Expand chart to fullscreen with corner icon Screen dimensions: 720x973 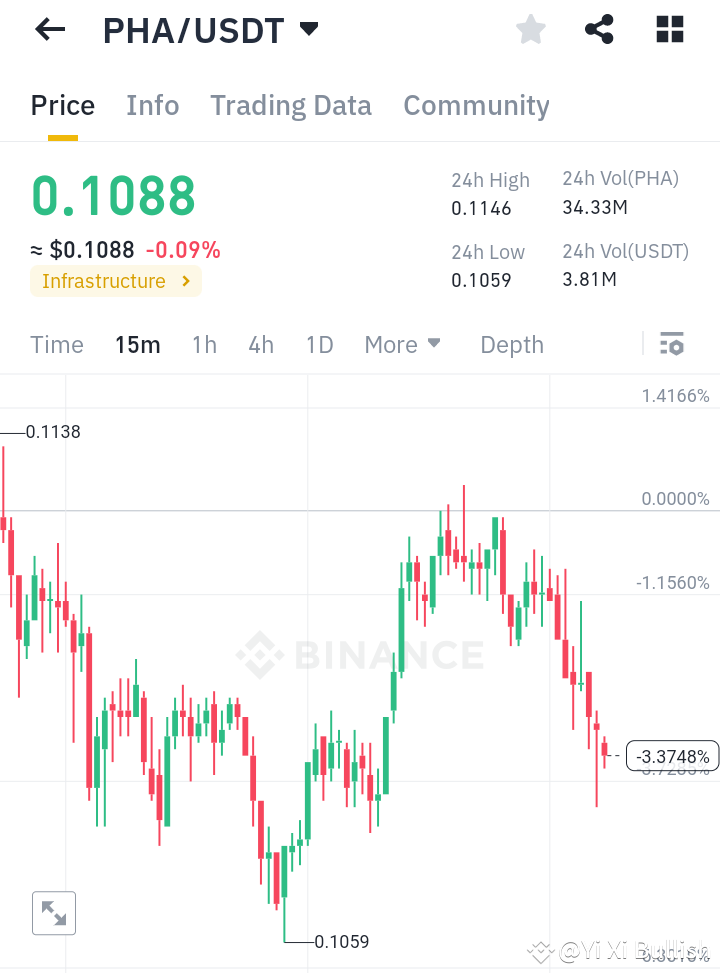click(53, 912)
